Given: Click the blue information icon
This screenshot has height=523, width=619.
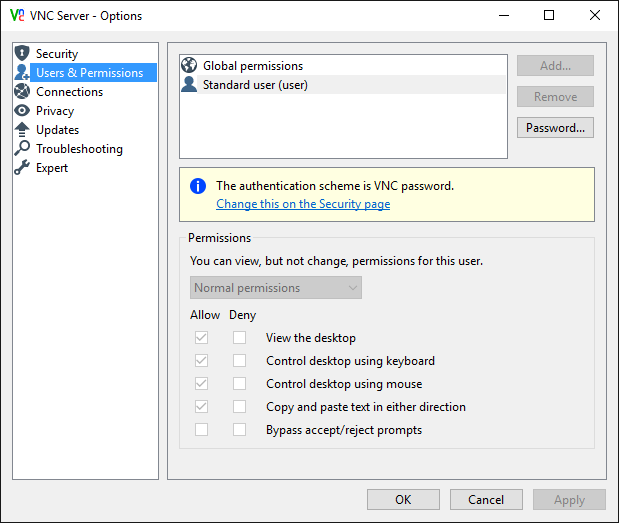Looking at the screenshot, I should pyautogui.click(x=198, y=186).
